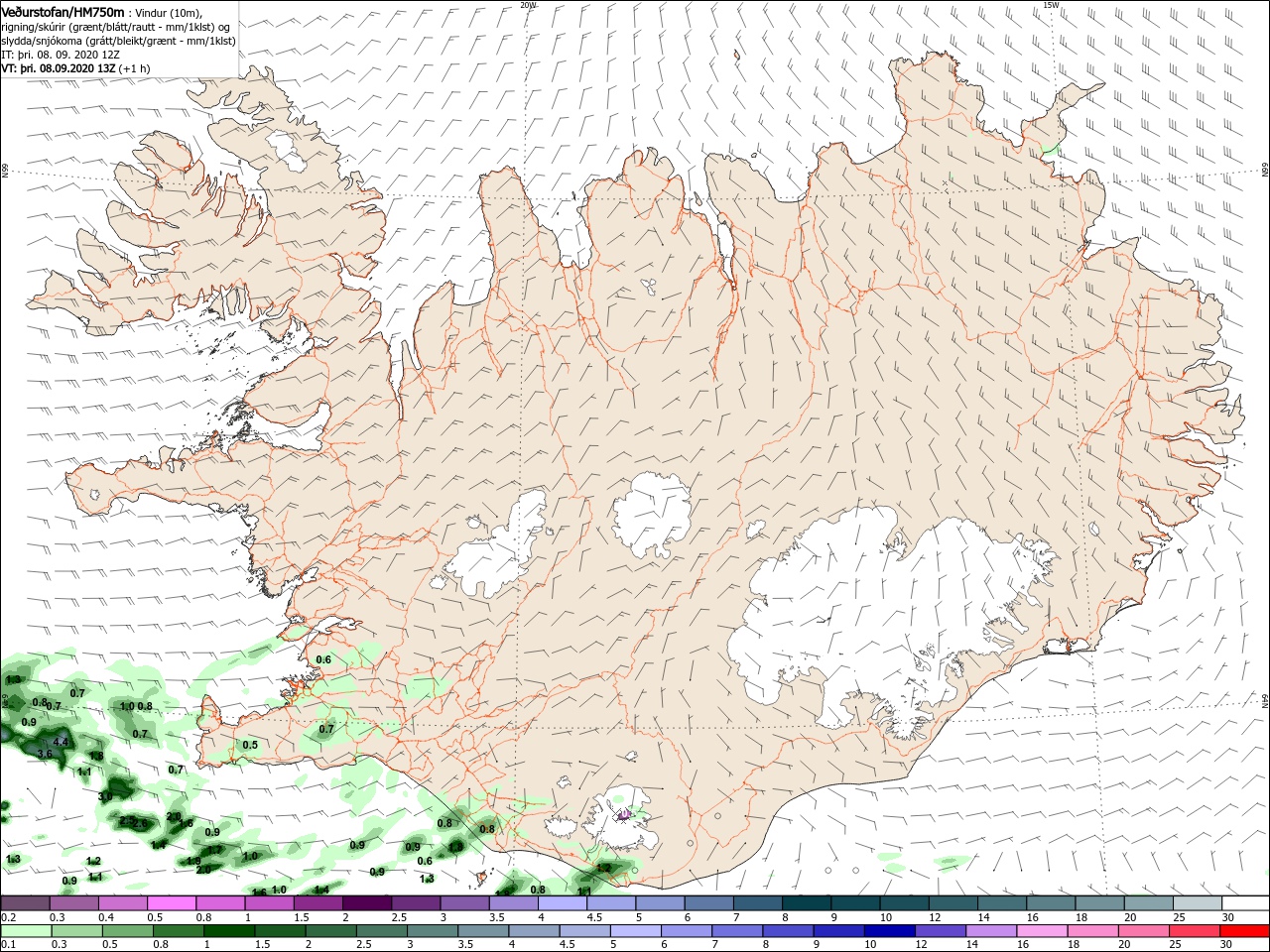Click the 2.6 precipitation value
The image size is (1270, 952).
pyautogui.click(x=140, y=823)
